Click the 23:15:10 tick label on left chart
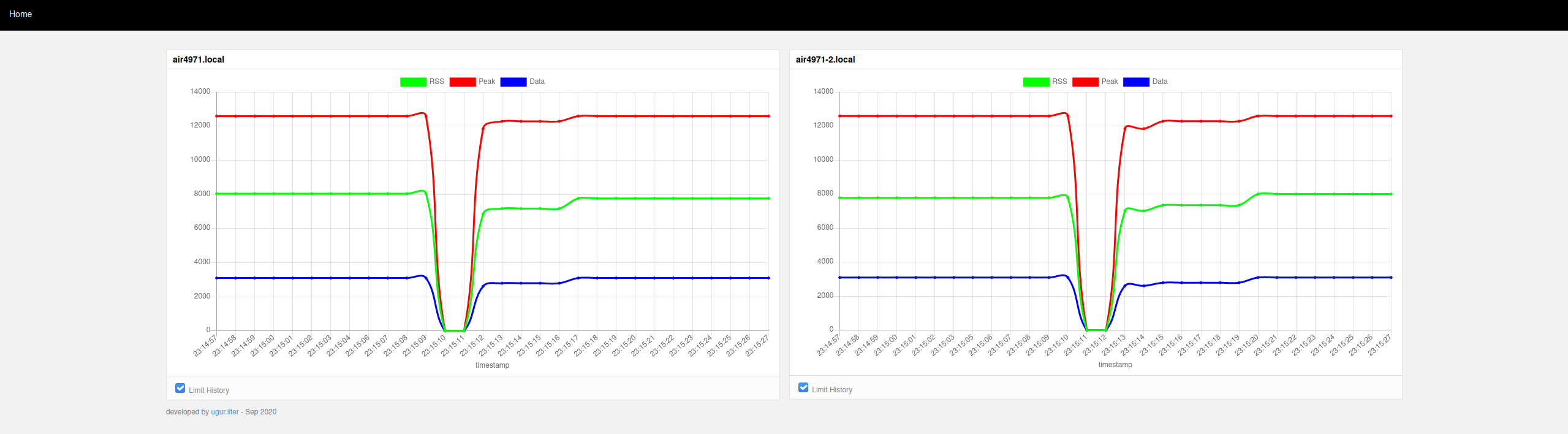The width and height of the screenshot is (1568, 434). 434,345
